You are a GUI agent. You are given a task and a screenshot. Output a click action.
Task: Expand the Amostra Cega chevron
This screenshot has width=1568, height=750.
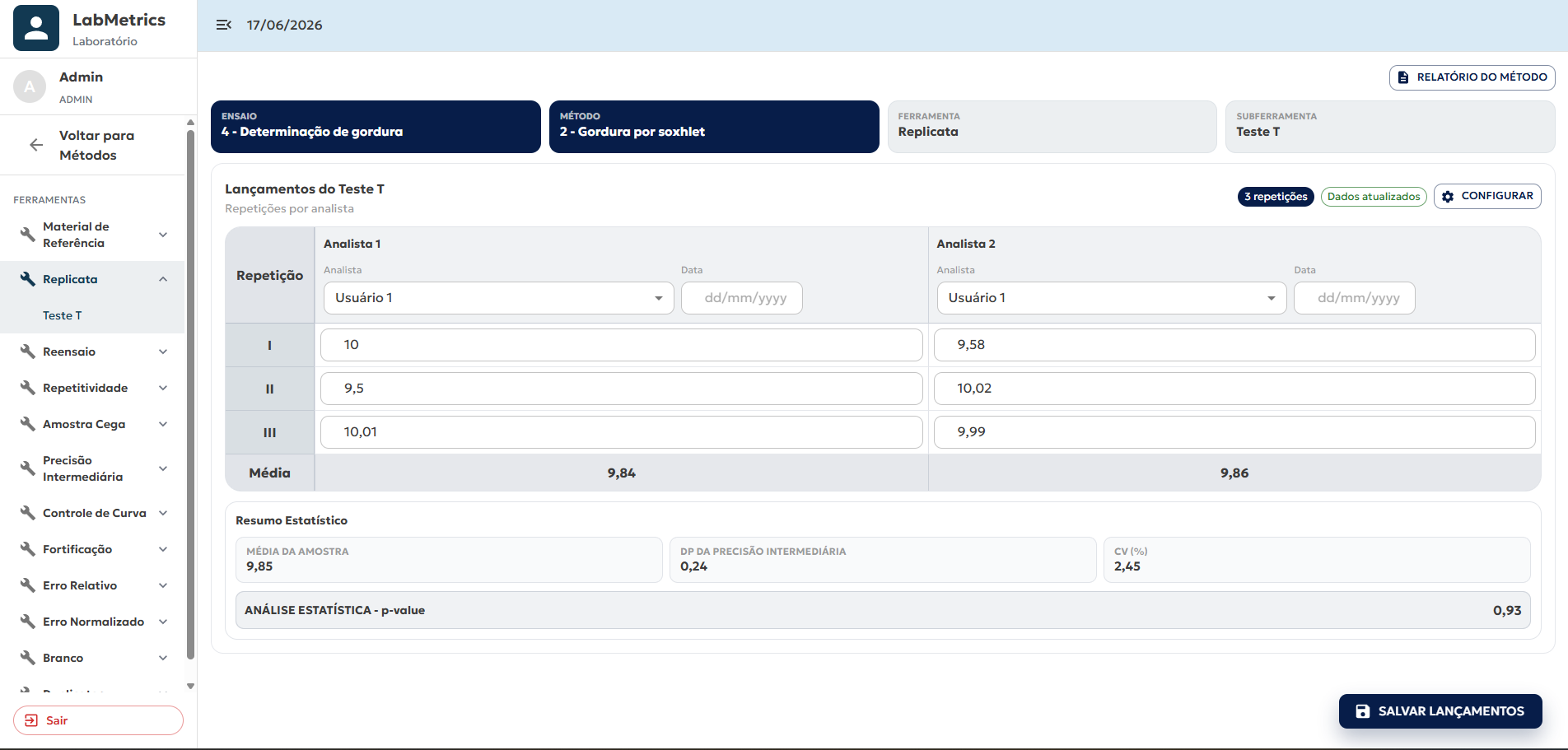[x=163, y=424]
